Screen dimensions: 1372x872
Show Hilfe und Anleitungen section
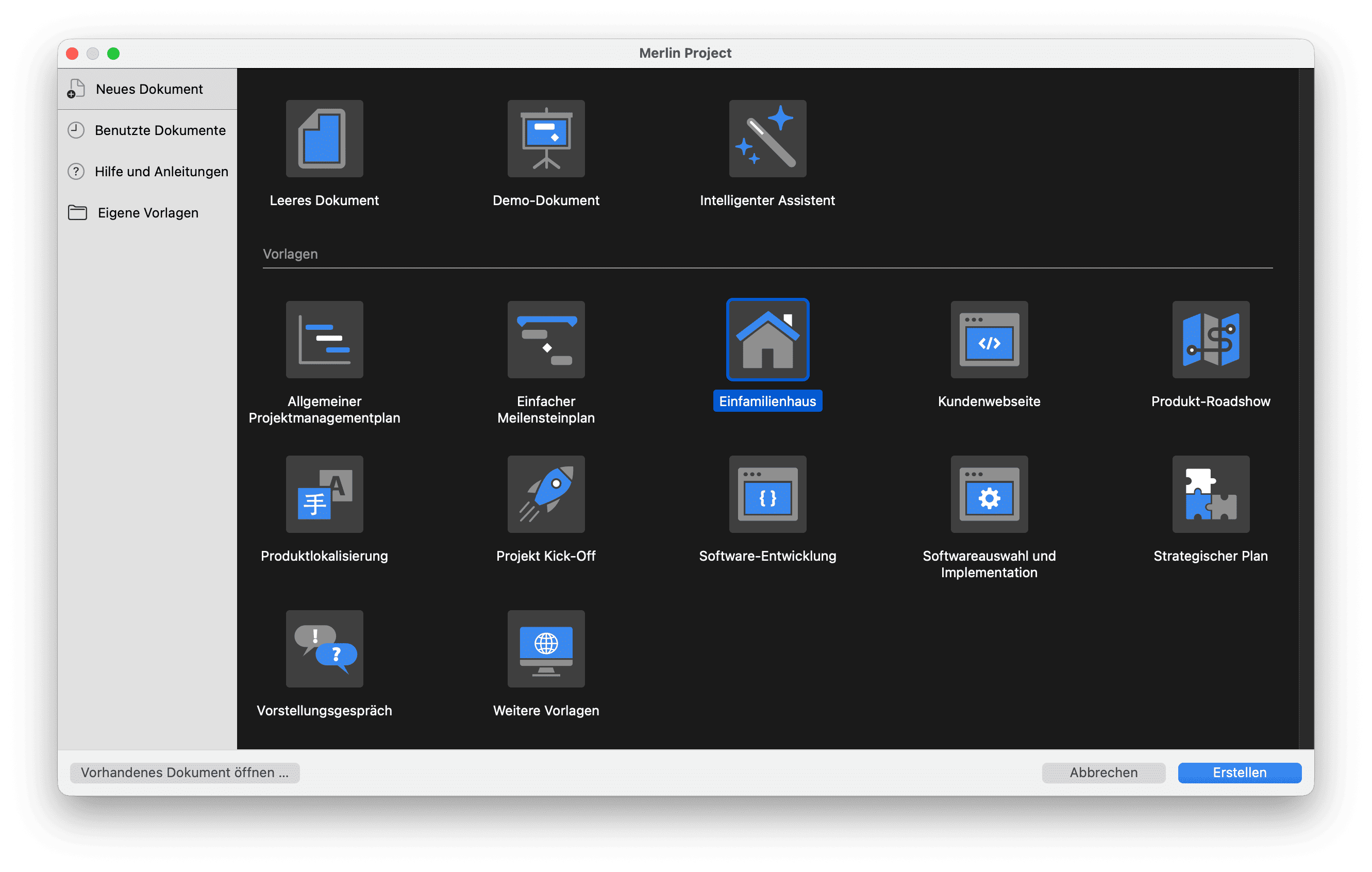[x=147, y=172]
